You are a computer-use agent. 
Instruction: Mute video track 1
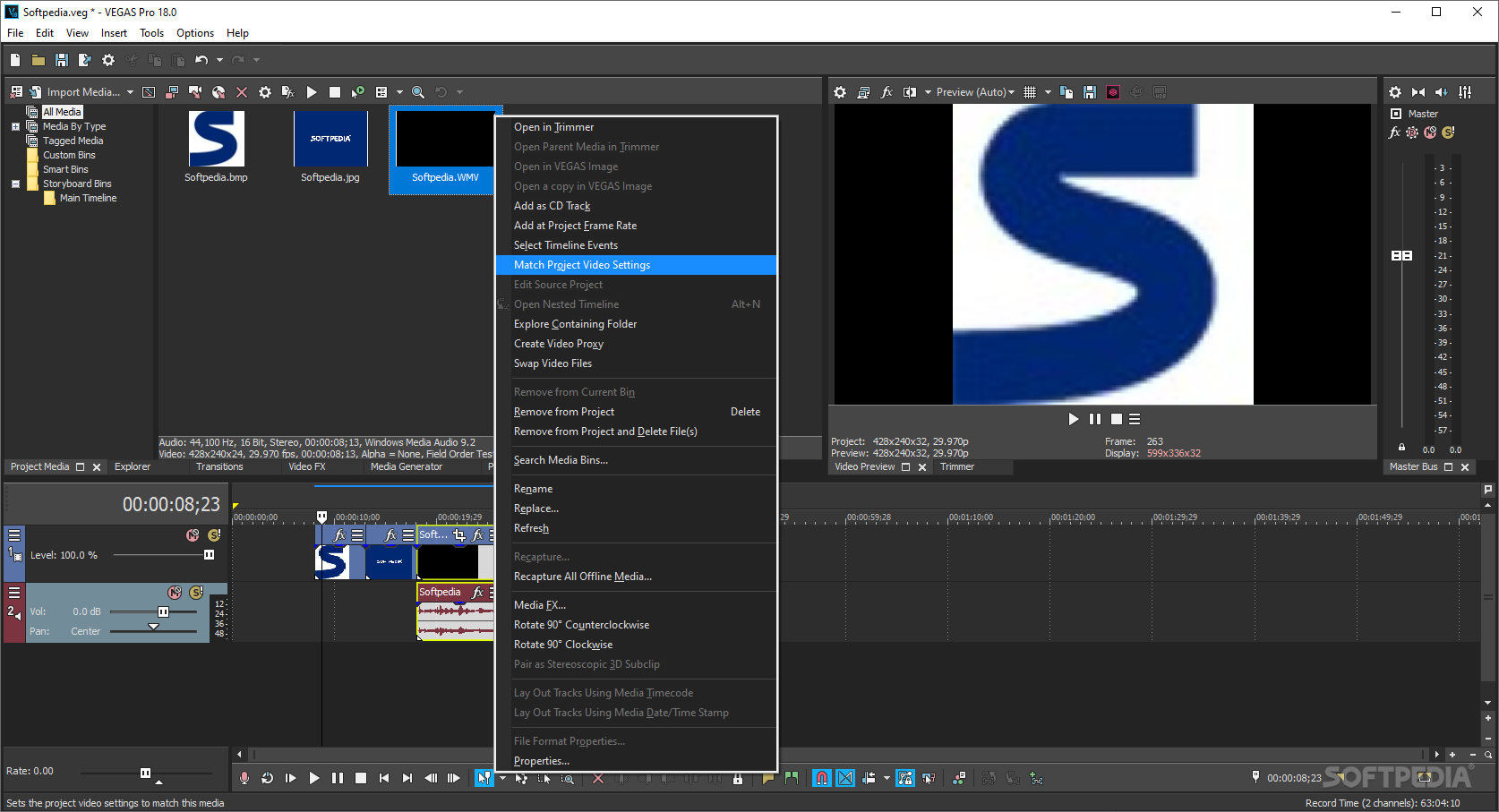(x=193, y=535)
